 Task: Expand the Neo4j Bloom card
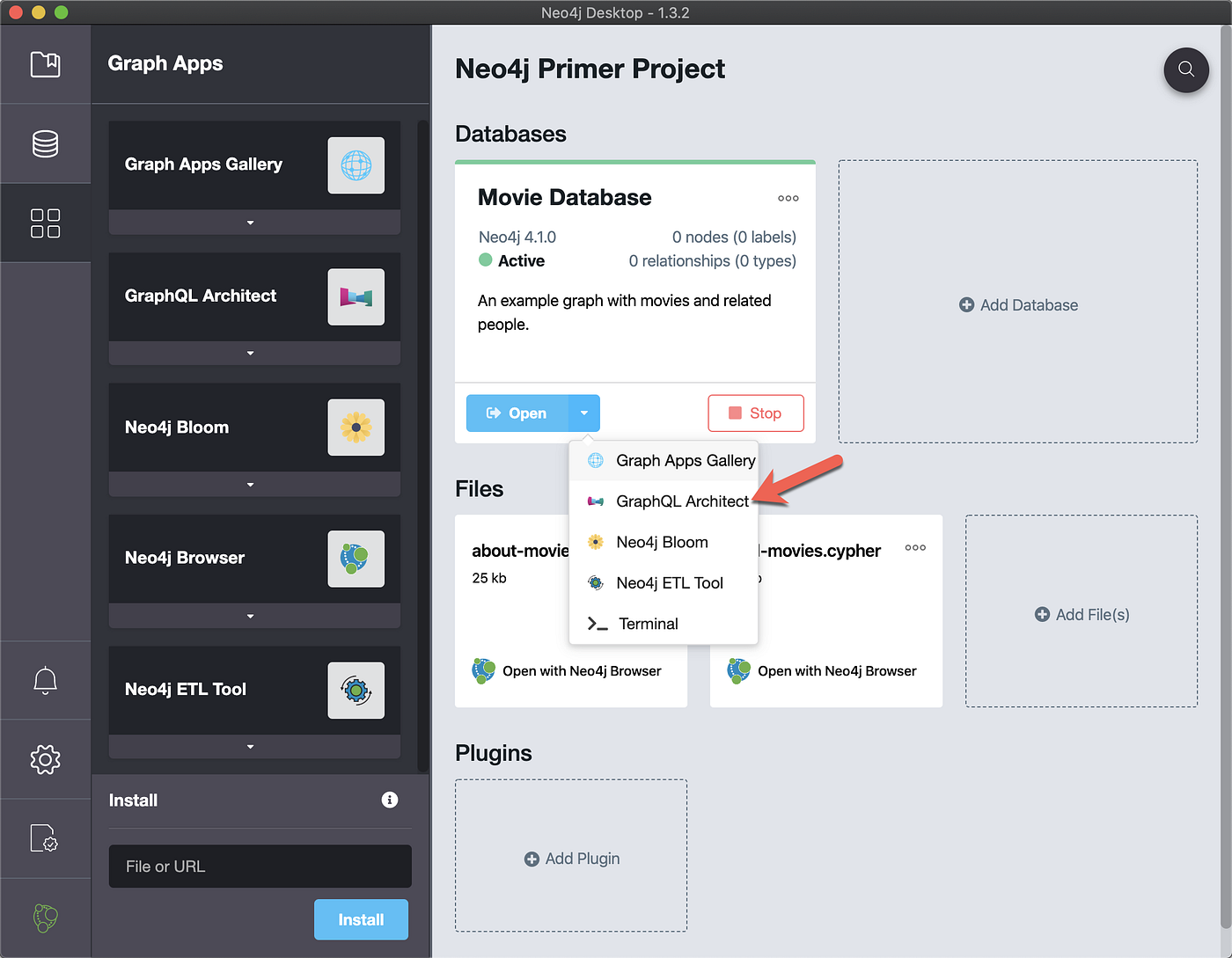point(254,485)
